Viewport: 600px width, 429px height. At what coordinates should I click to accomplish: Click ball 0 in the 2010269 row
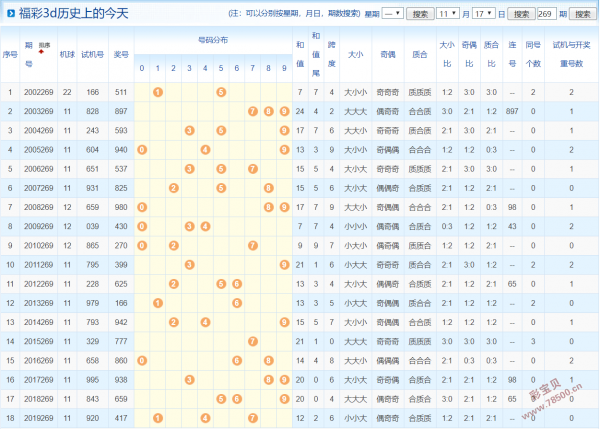[142, 245]
